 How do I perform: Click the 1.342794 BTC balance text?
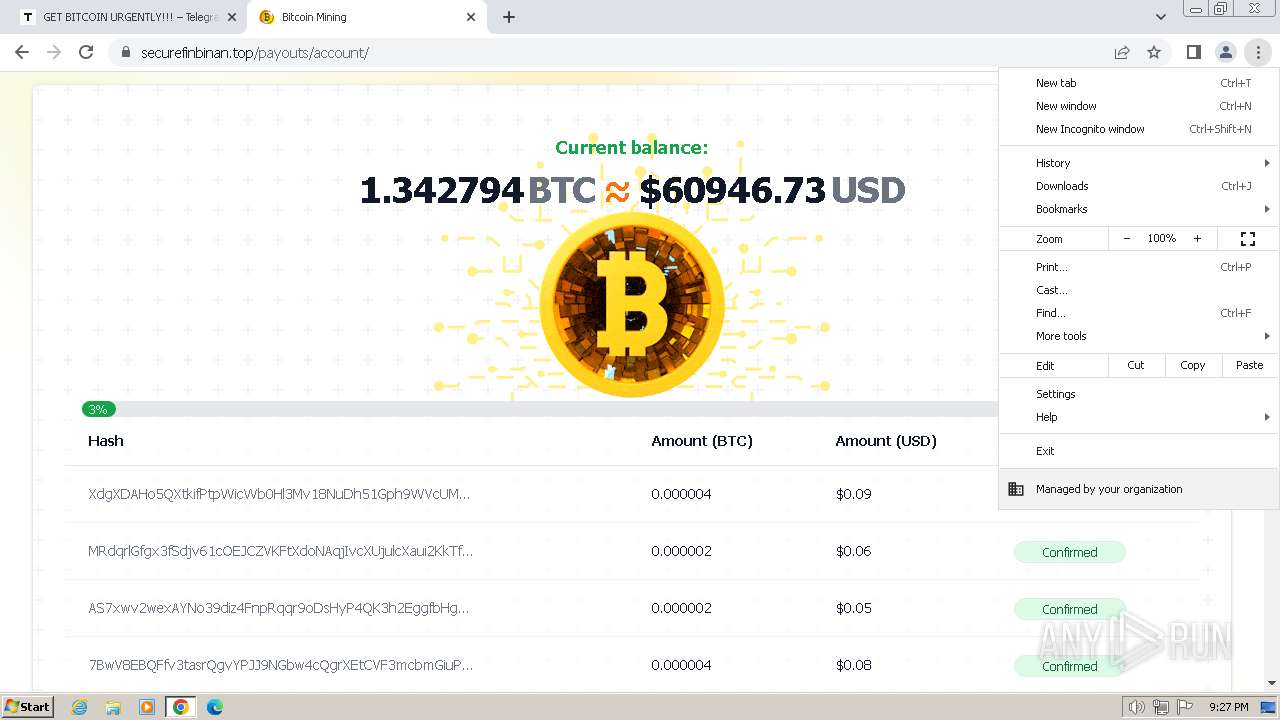point(477,190)
